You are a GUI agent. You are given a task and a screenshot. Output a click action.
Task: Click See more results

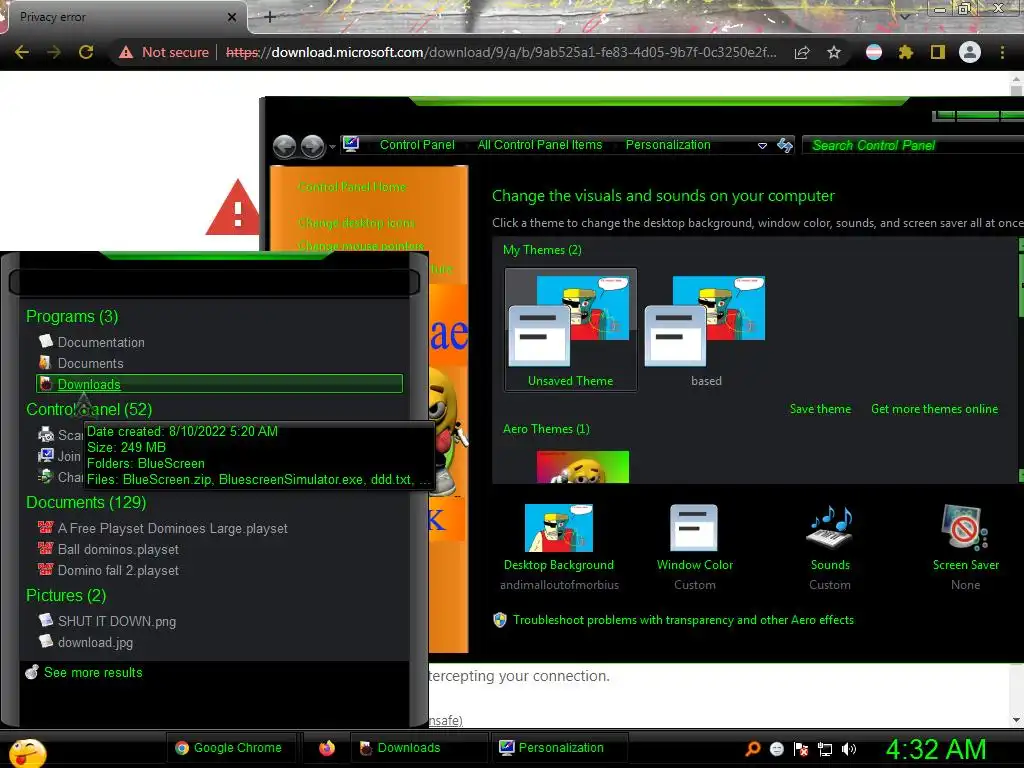(x=93, y=672)
